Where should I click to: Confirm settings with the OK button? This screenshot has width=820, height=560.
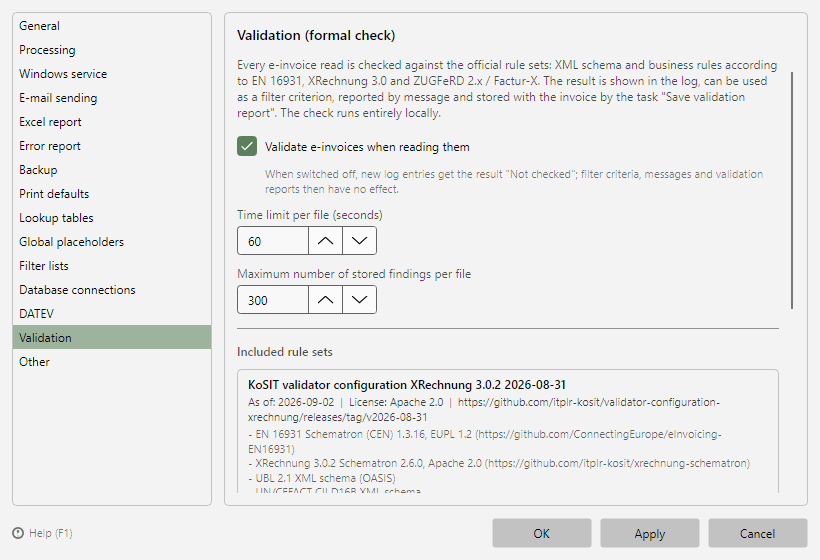pyautogui.click(x=542, y=533)
